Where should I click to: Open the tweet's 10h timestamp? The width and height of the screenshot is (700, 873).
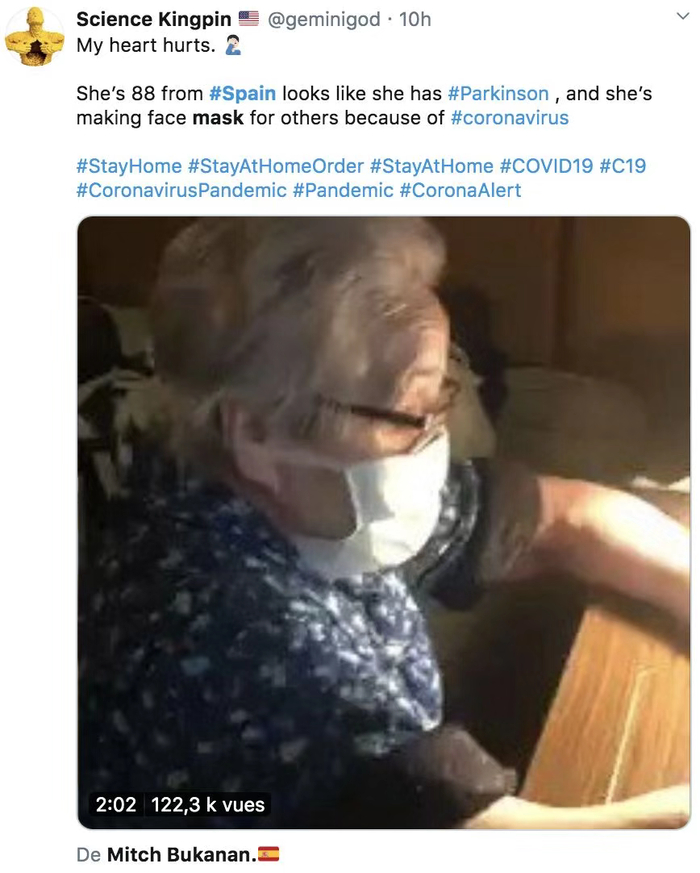(415, 19)
